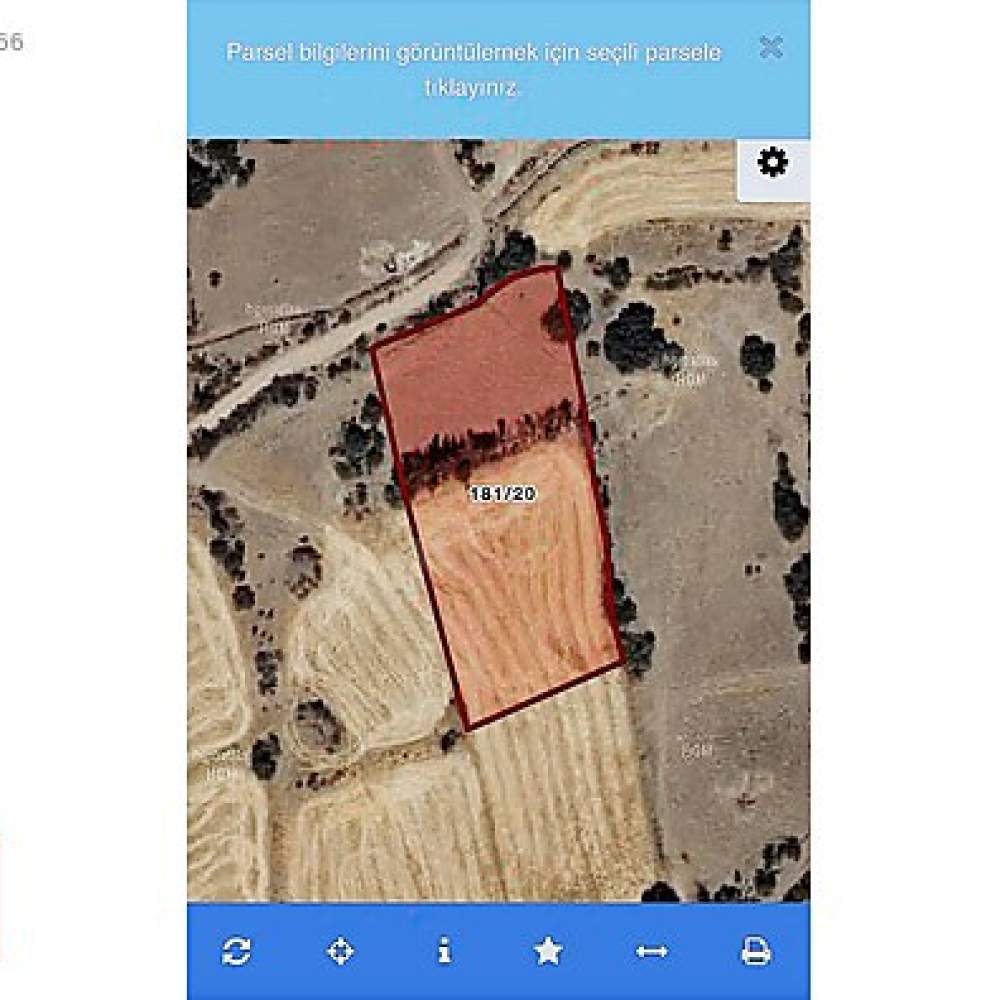Viewport: 1000px width, 1000px height.
Task: Click the large dark tree cluster east of parcel
Action: tap(635, 338)
